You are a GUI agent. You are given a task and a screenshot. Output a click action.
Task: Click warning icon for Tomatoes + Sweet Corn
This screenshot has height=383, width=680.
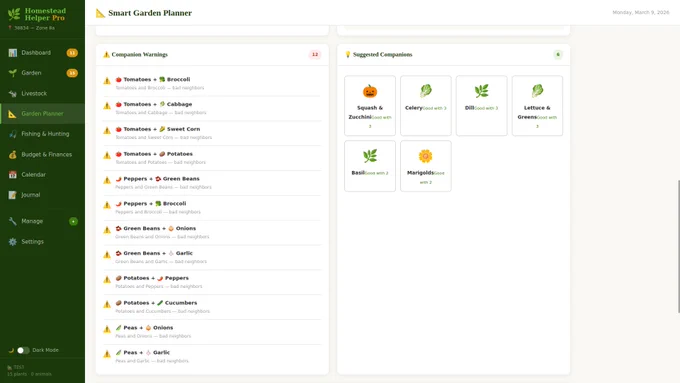[x=107, y=131]
